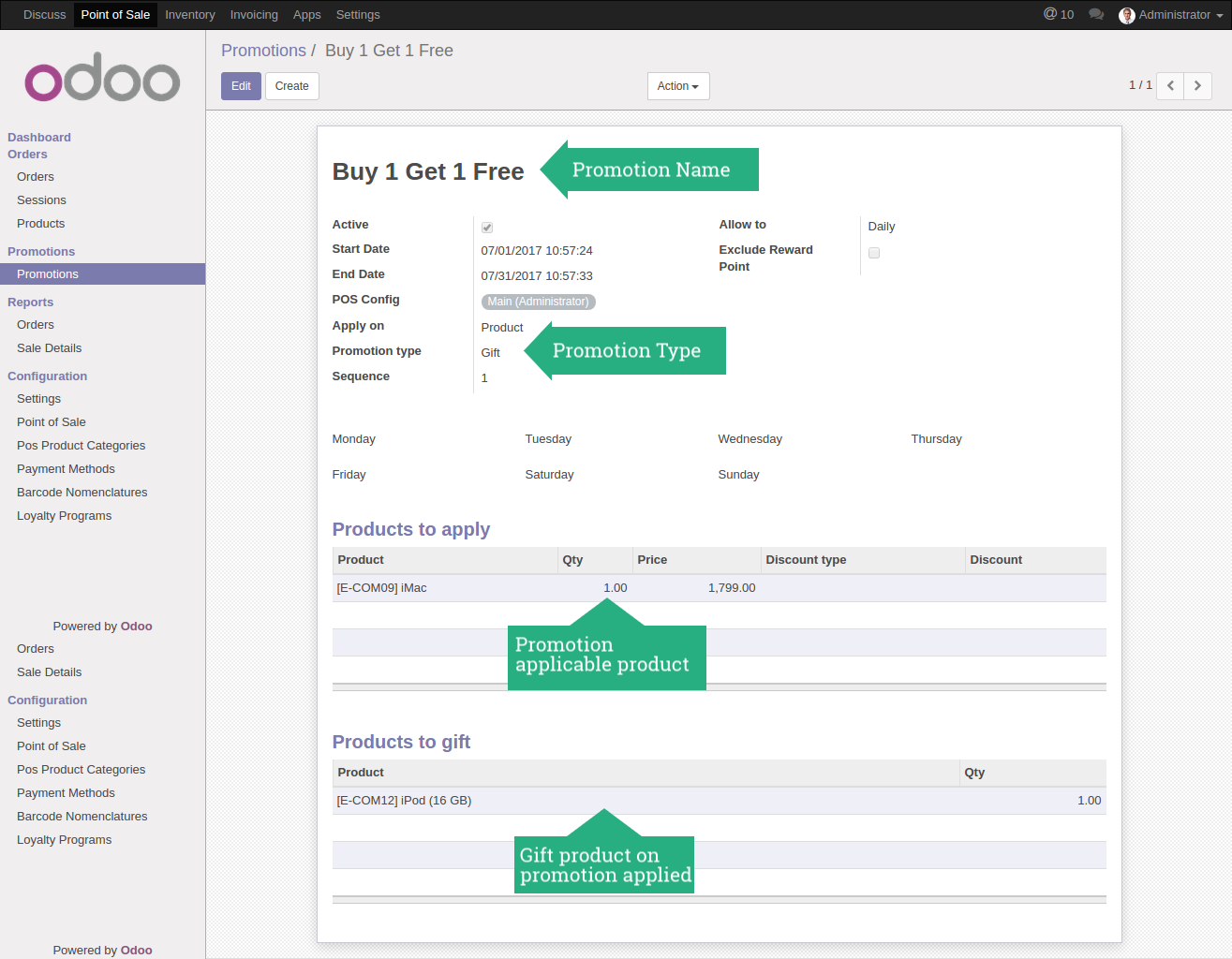Open Loyalty Programs in first Configuration section
Image resolution: width=1232 pixels, height=959 pixels.
click(x=64, y=516)
